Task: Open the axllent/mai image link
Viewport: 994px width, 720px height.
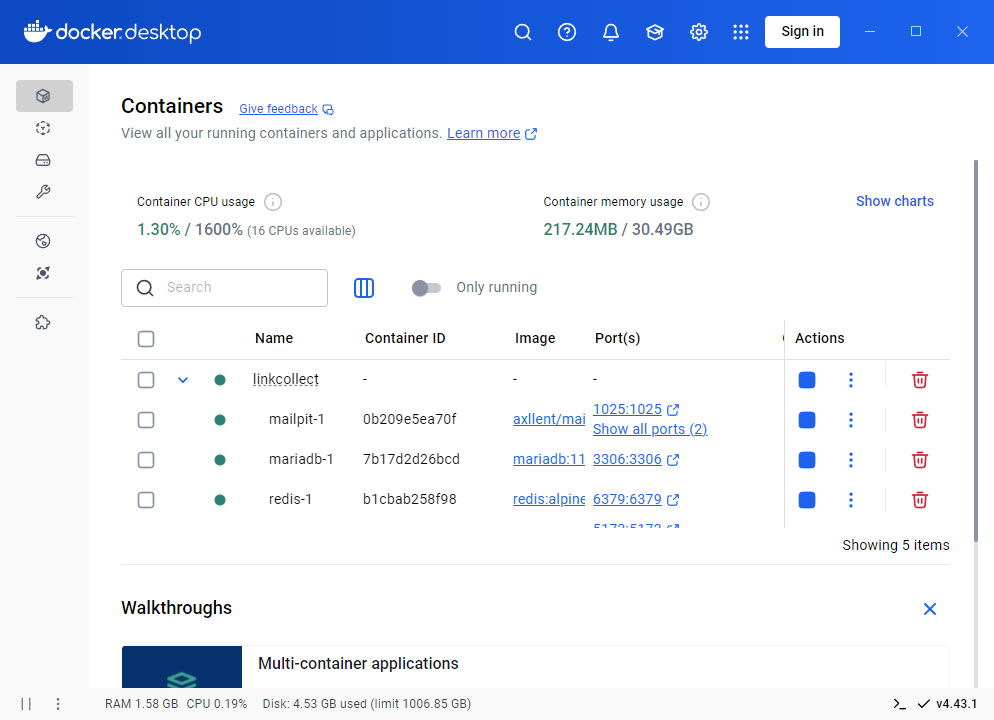Action: (x=549, y=419)
